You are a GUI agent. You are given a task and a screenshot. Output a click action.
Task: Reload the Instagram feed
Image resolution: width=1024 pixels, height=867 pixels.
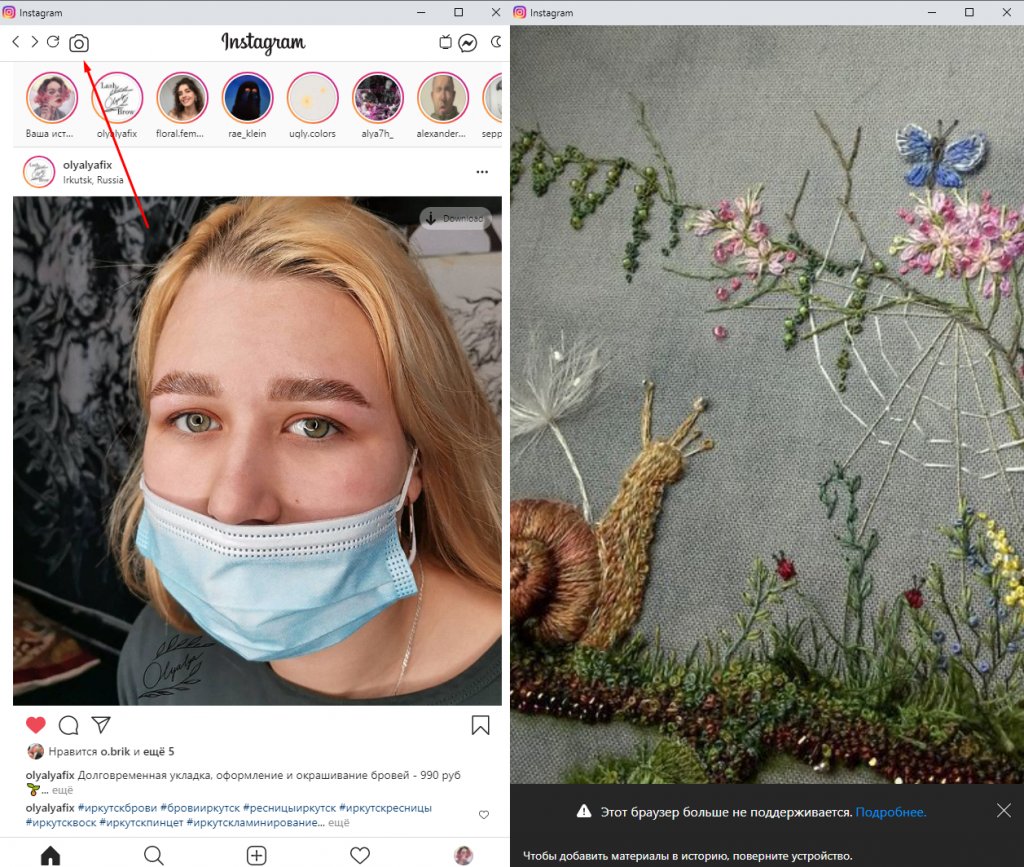click(53, 42)
